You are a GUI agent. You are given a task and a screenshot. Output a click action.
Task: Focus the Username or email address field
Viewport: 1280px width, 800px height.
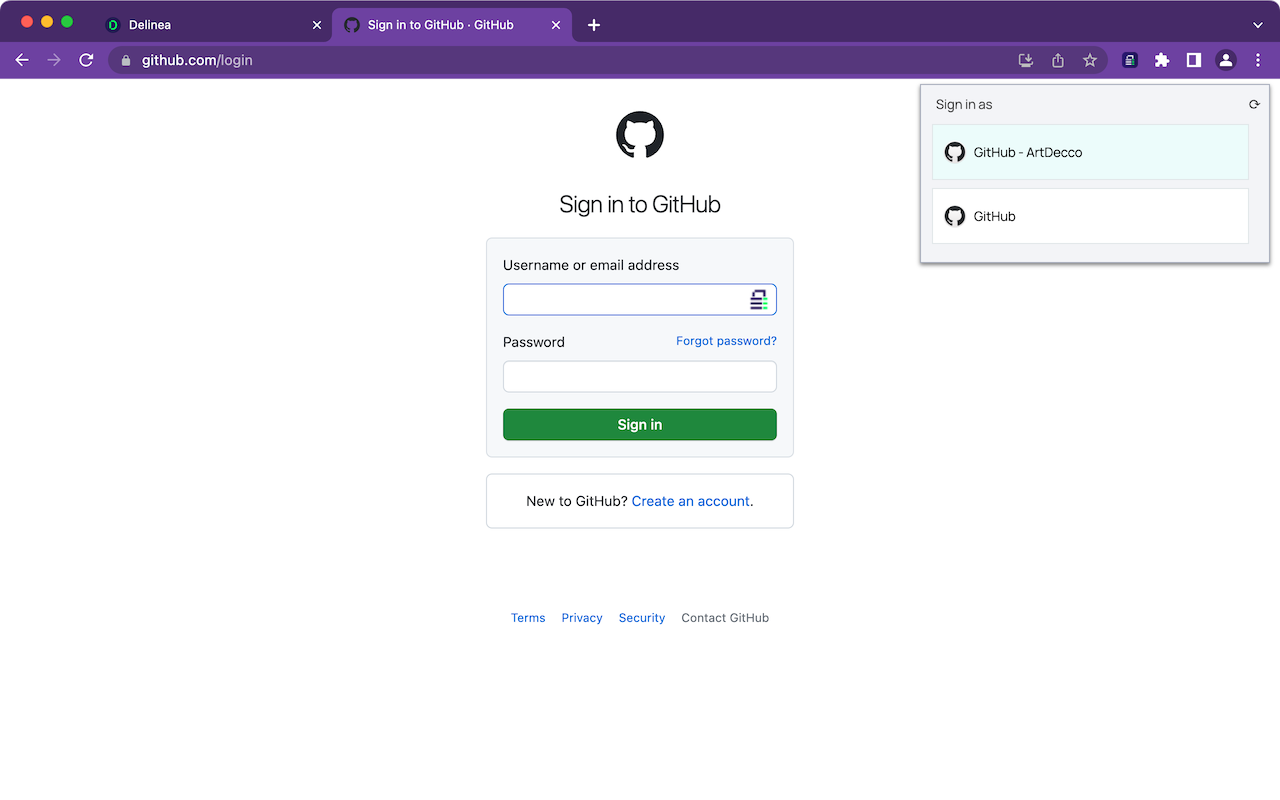coord(640,300)
